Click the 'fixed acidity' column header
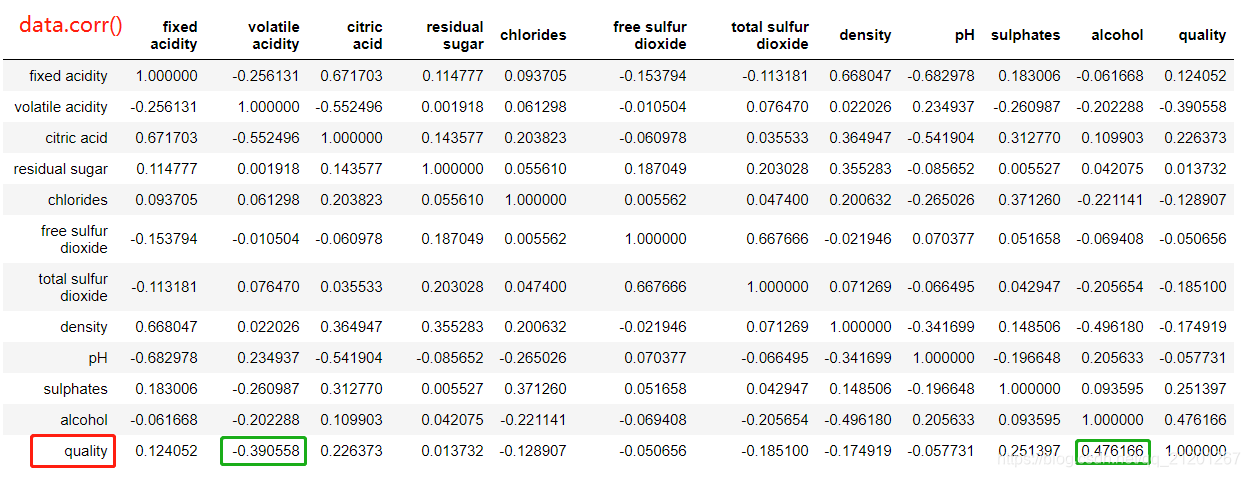Viewport: 1250px width, 477px height. coord(174,35)
